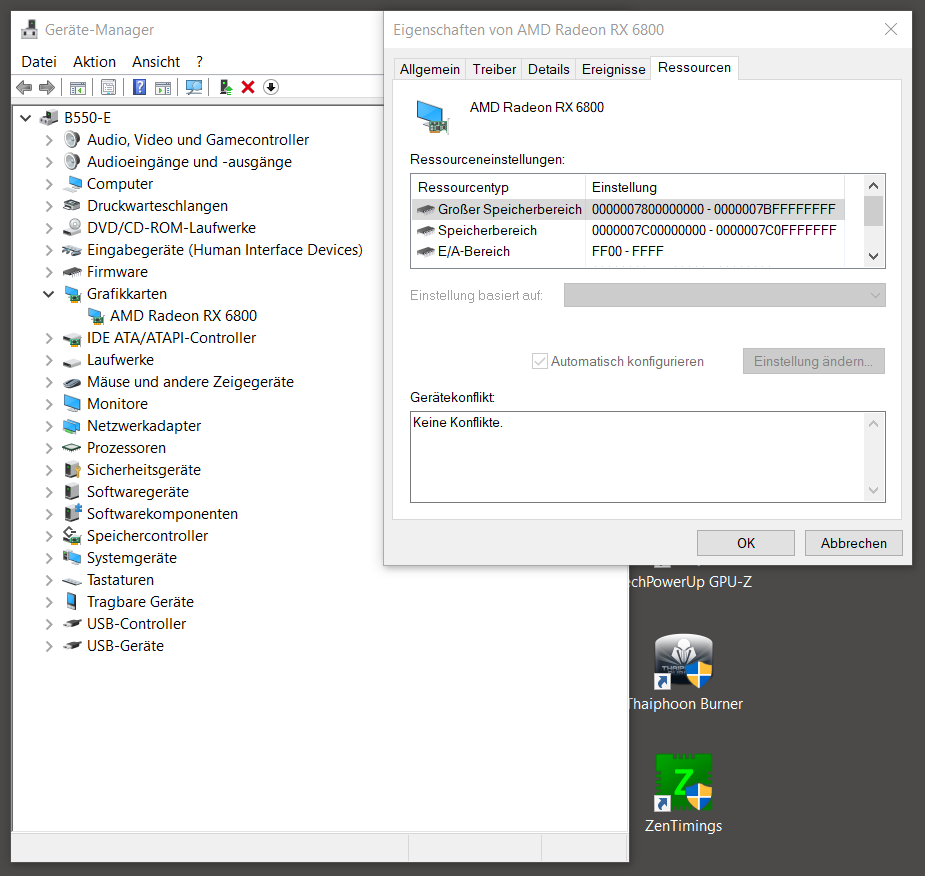Click the resource list scrollbar thumb

pos(874,211)
